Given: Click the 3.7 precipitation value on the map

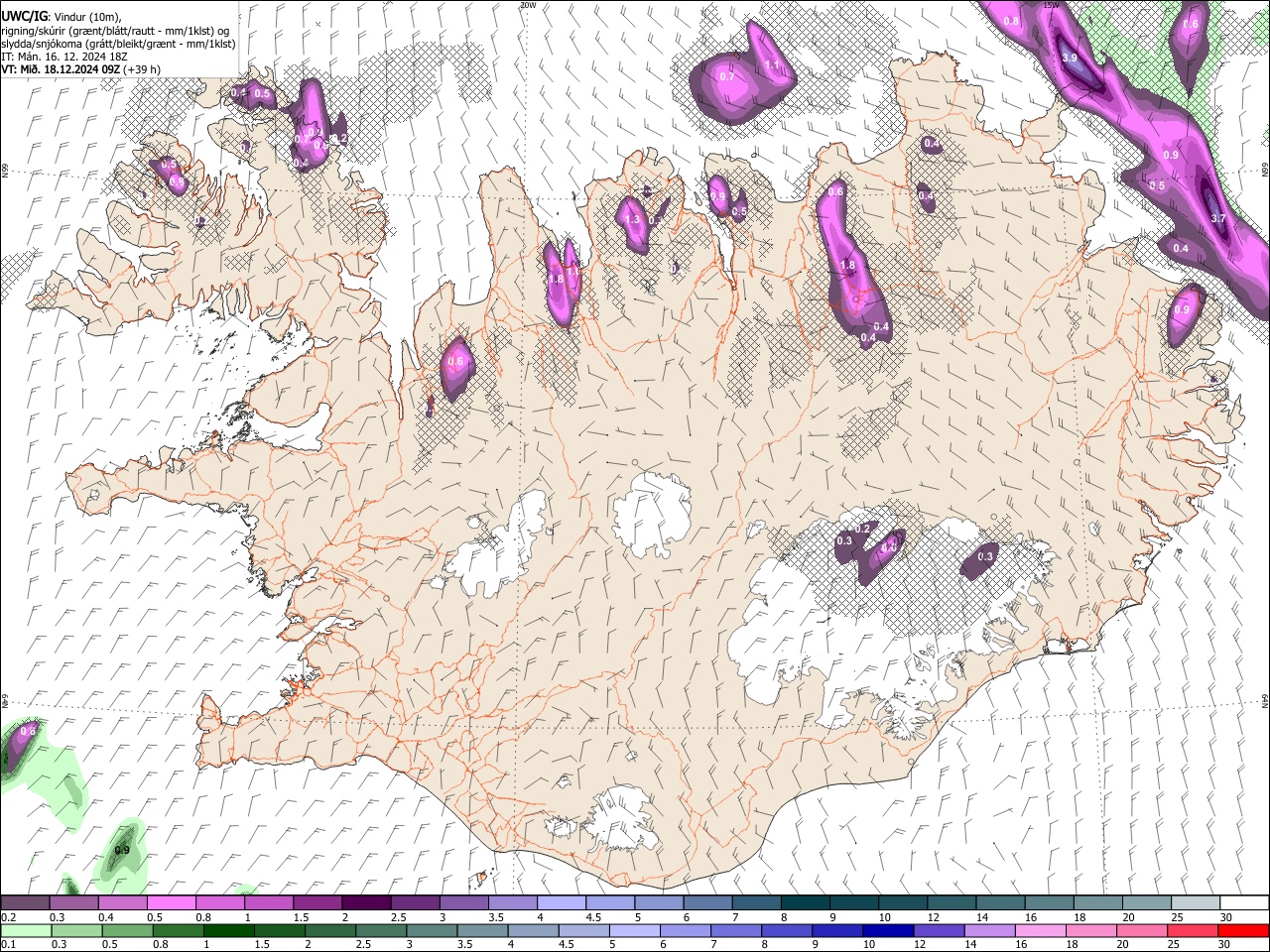Looking at the screenshot, I should point(1219,218).
